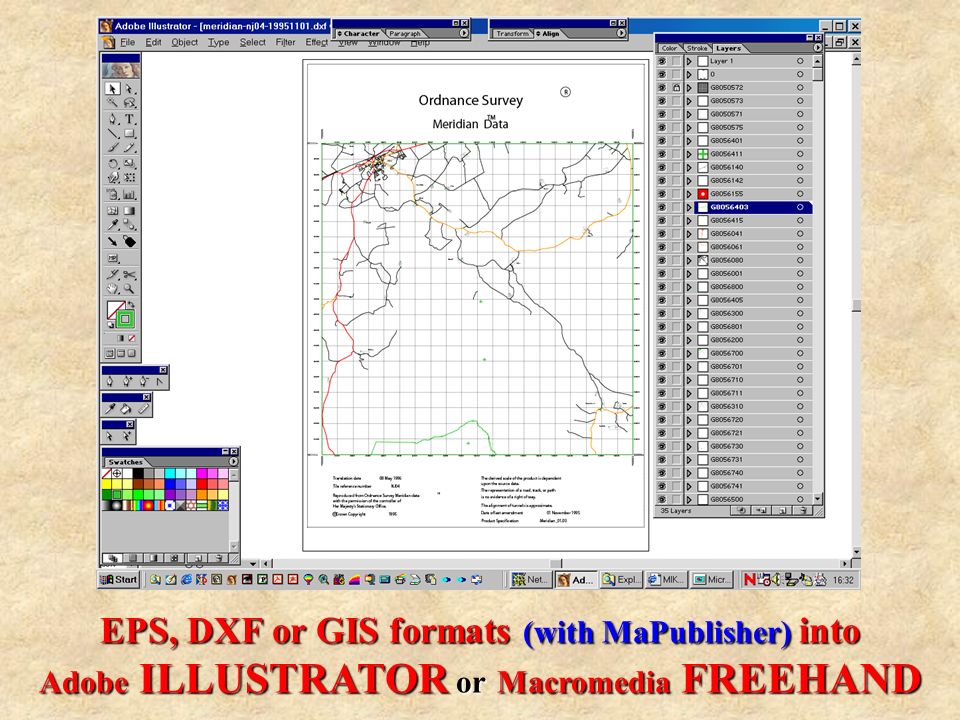
Task: Switch to the Transform tab
Action: [512, 34]
